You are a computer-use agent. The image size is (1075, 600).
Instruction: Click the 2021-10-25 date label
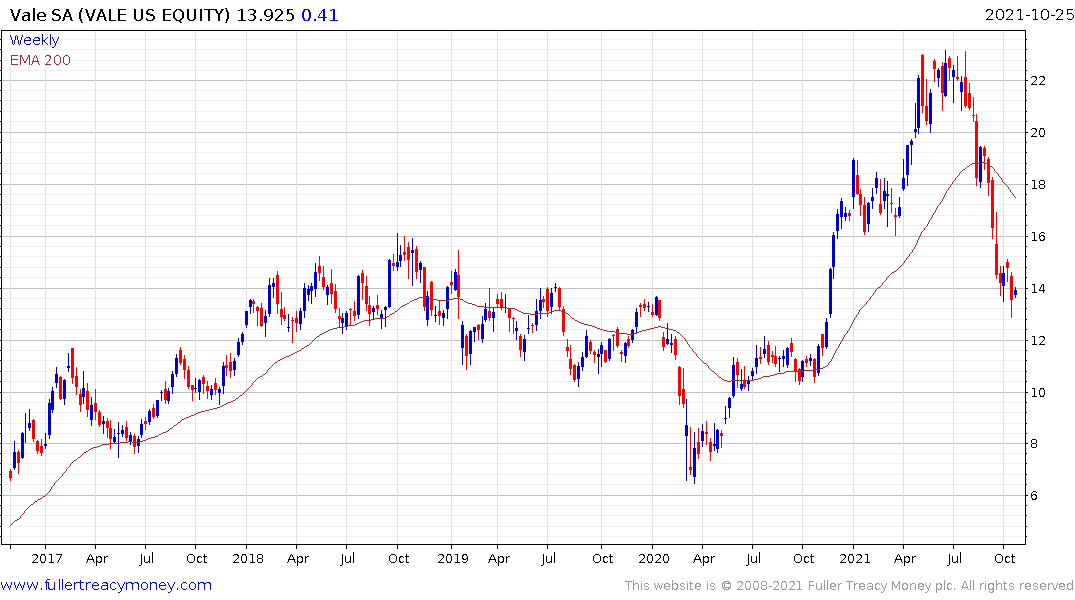(1029, 15)
